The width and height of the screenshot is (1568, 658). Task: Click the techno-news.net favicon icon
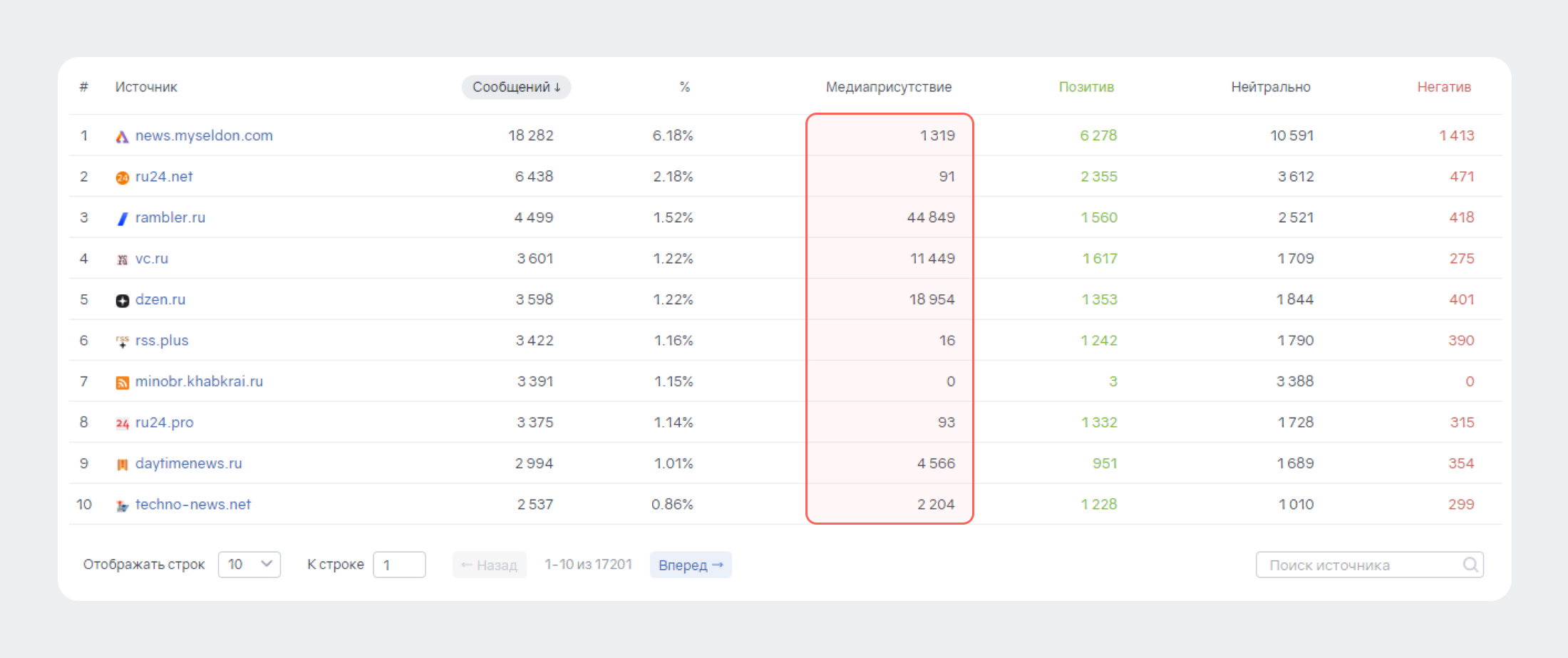click(123, 505)
